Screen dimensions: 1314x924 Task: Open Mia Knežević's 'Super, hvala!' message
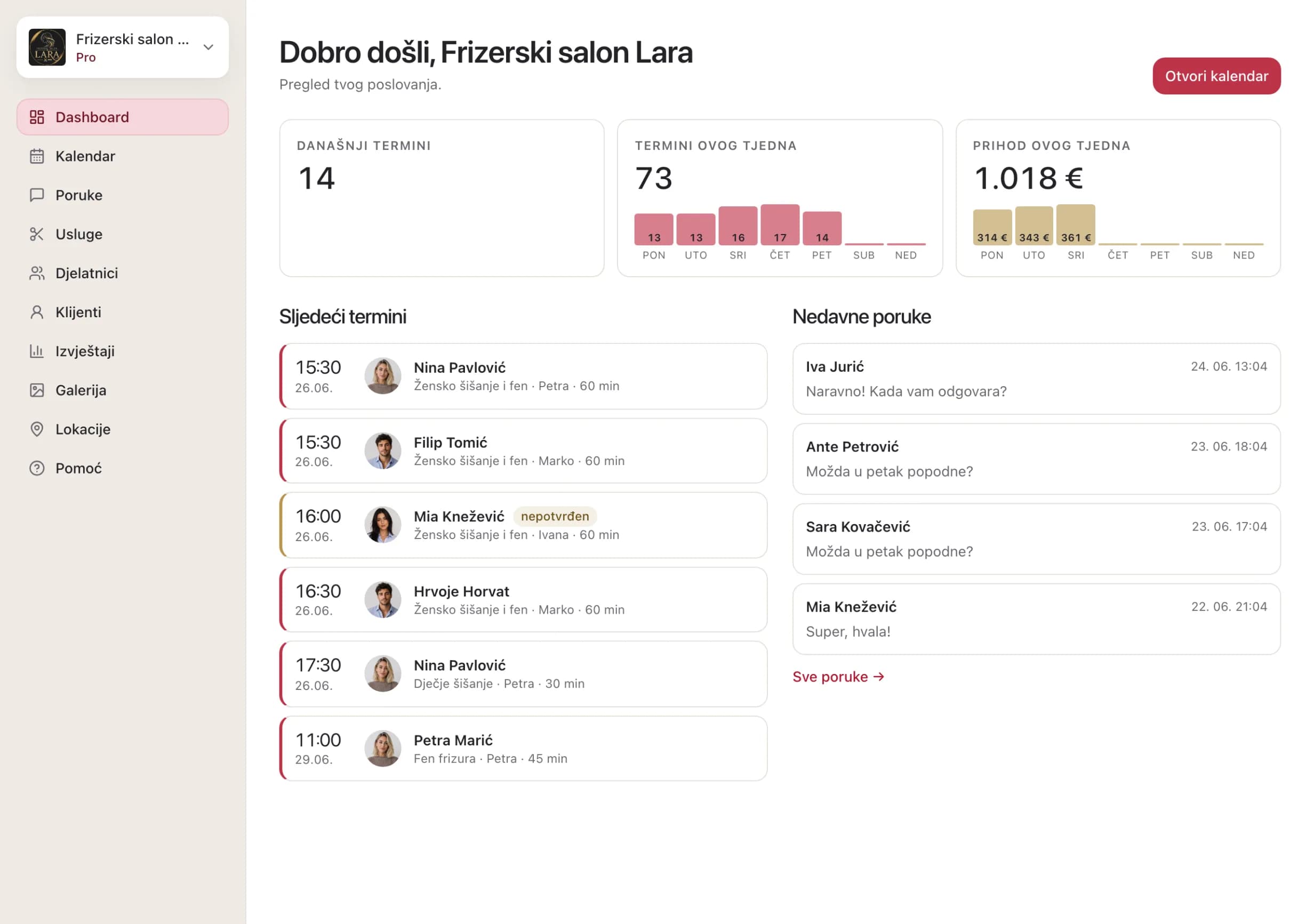1037,619
